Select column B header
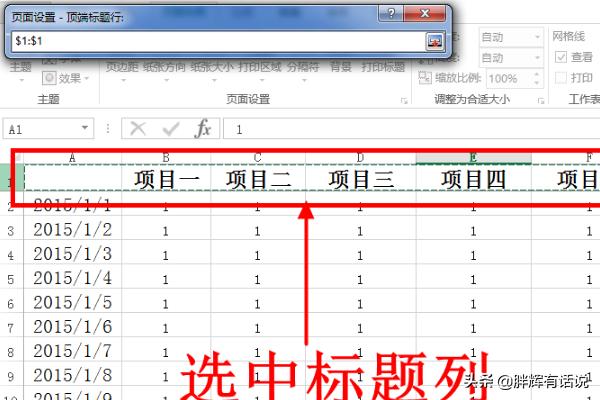The height and width of the screenshot is (400, 600). pos(166,158)
